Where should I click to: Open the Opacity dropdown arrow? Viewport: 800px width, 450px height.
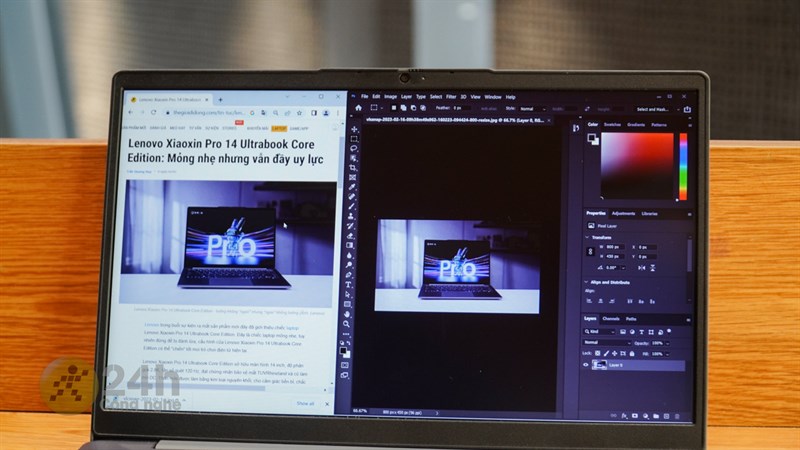668,343
